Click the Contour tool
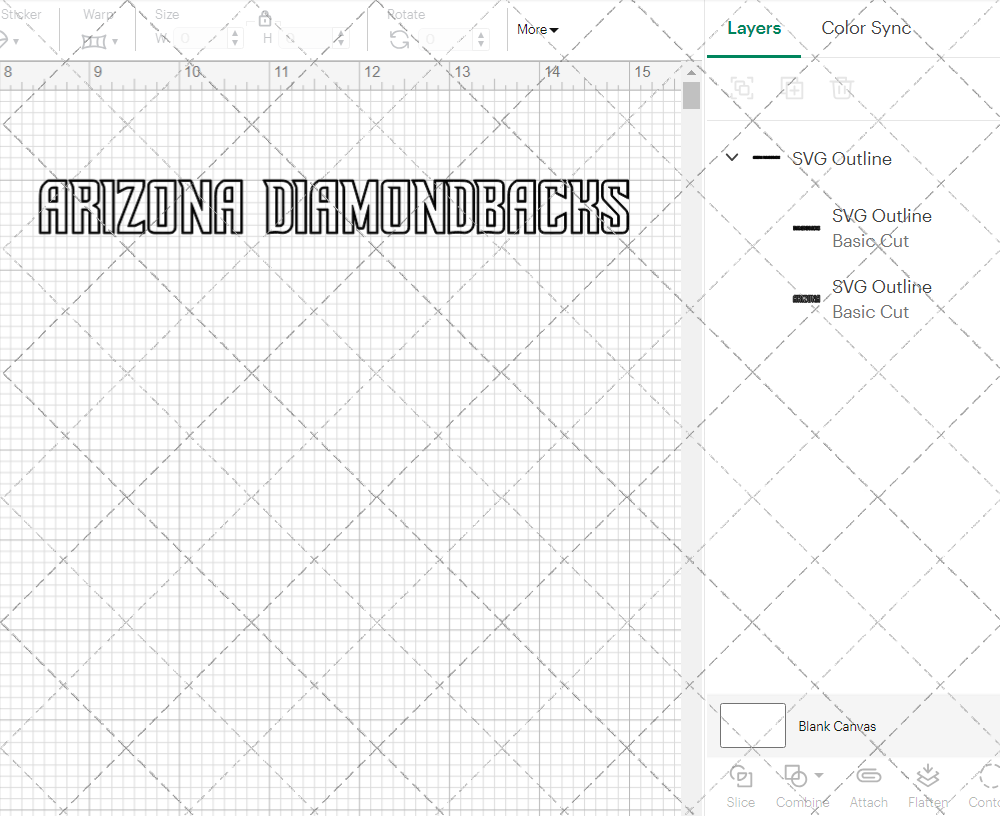 click(985, 785)
